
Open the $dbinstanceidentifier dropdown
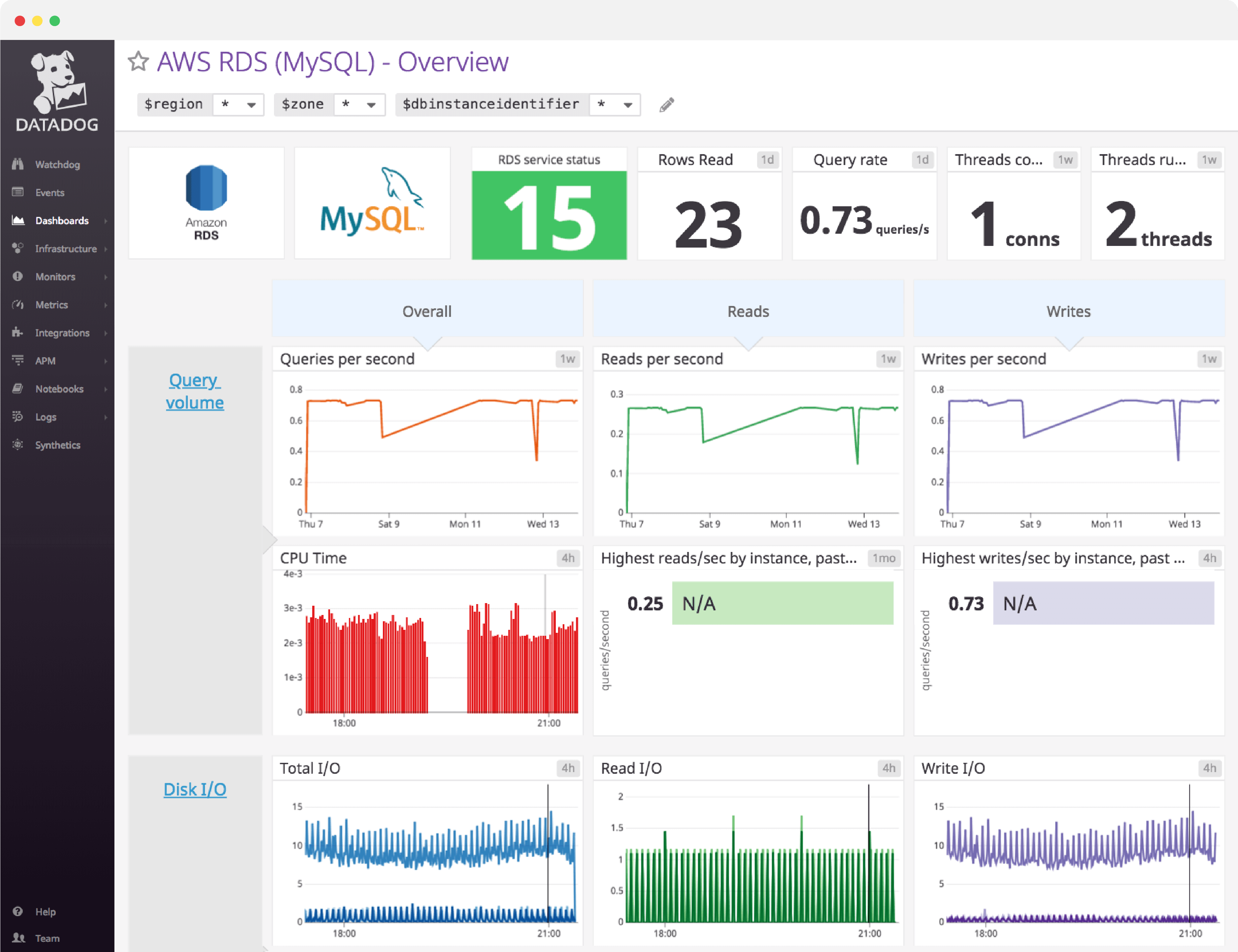pos(615,104)
